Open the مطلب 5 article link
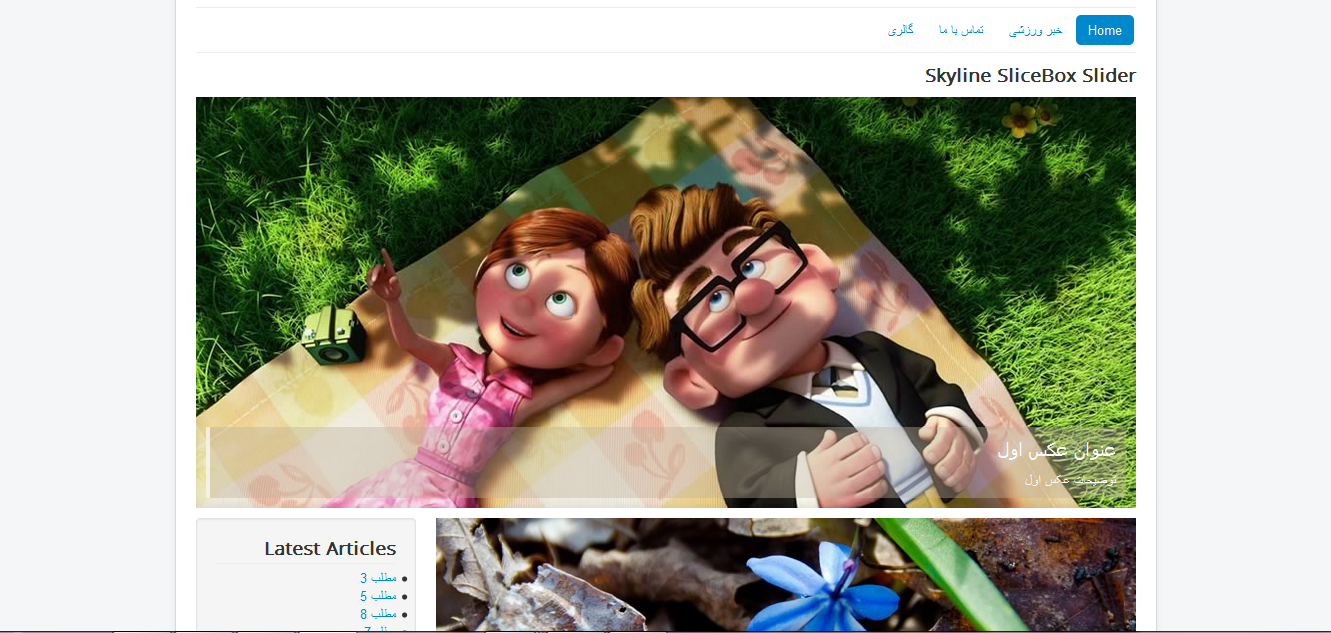1331x633 pixels. [379, 596]
